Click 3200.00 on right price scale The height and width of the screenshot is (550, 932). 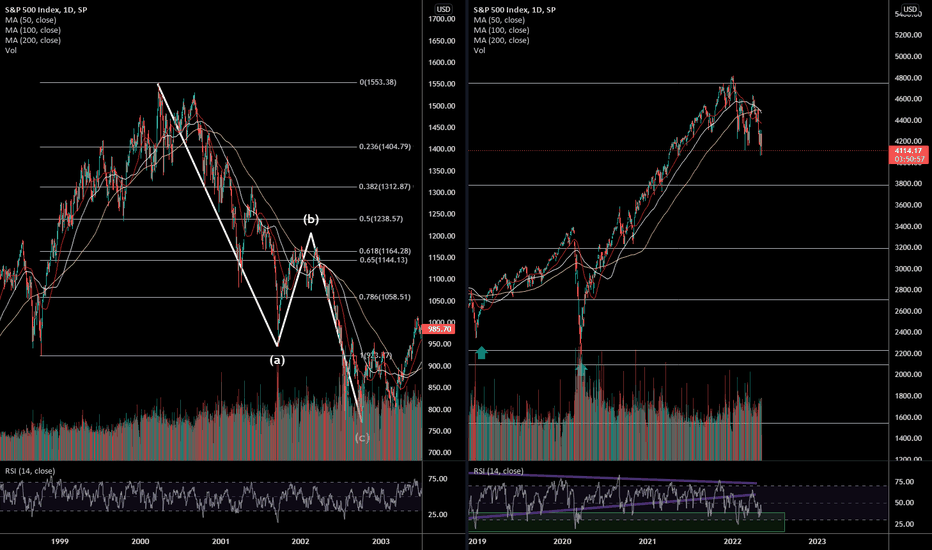pyautogui.click(x=908, y=247)
